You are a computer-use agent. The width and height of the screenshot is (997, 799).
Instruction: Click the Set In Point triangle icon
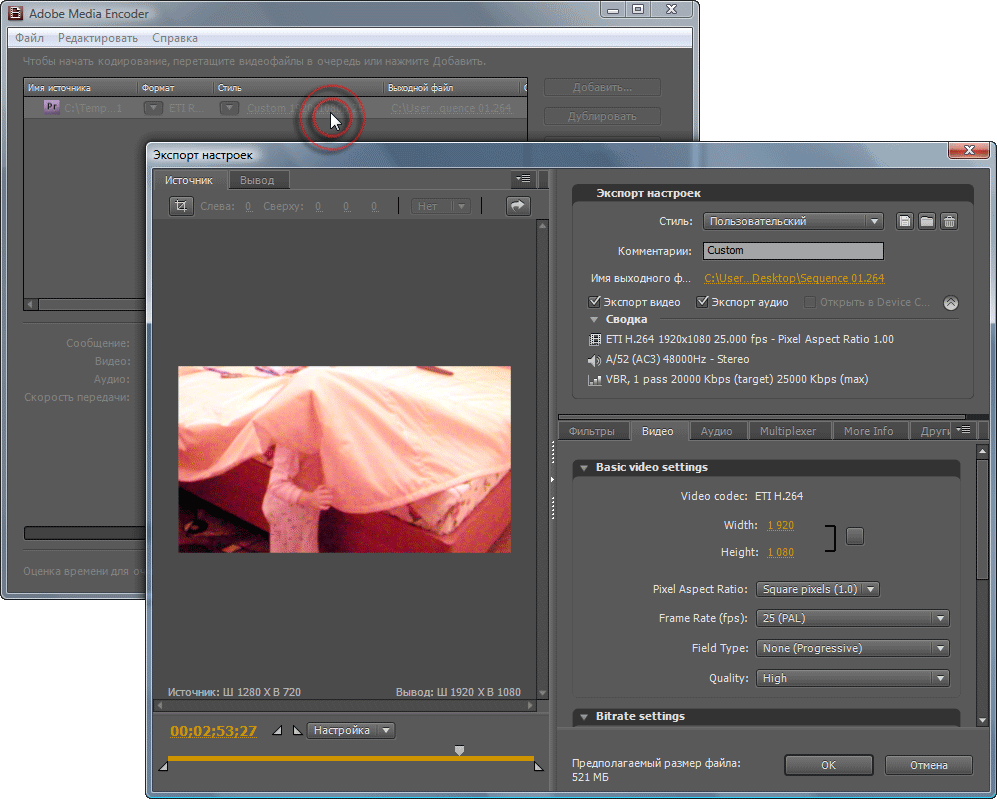tap(278, 731)
